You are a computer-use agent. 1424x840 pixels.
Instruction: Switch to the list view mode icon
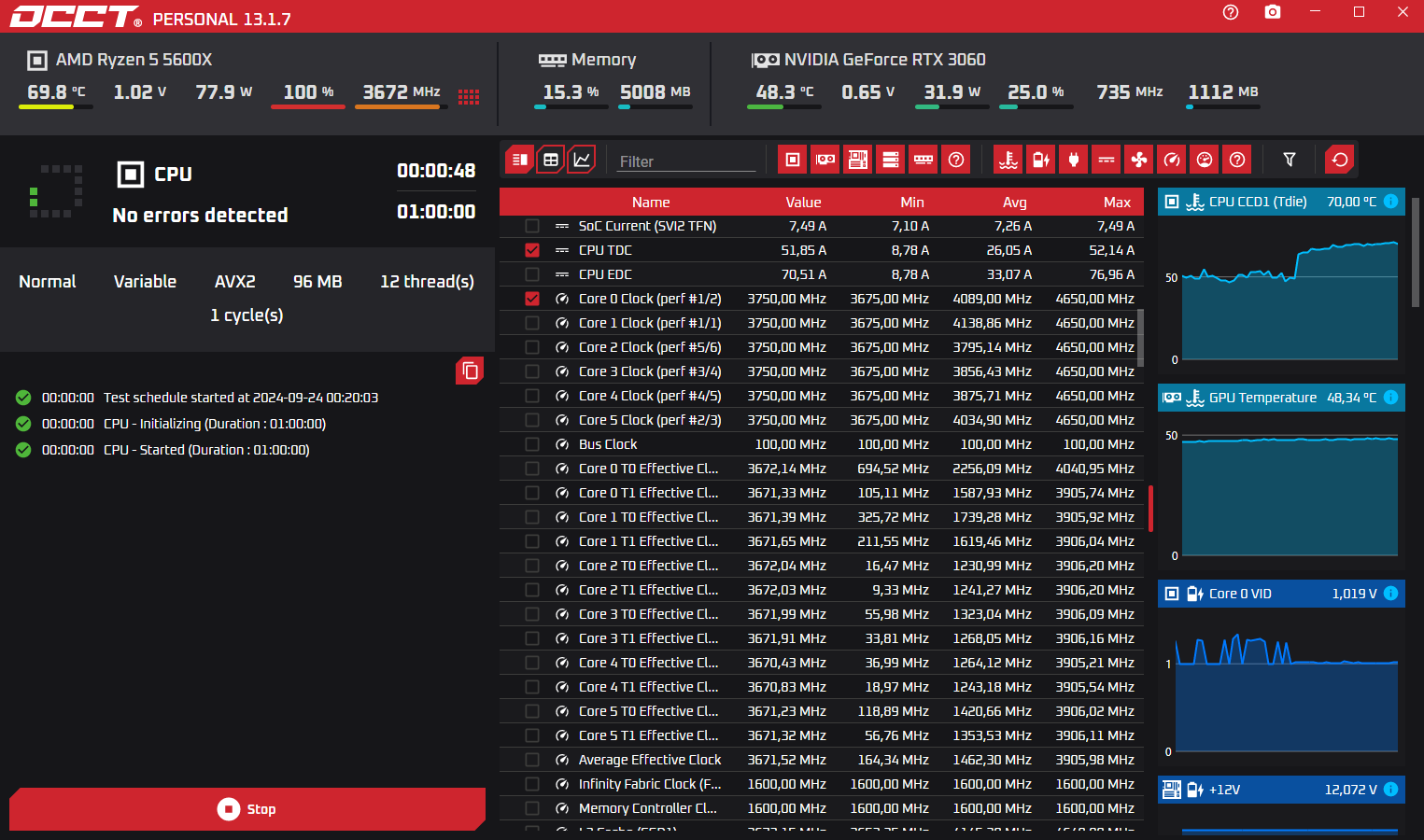(x=519, y=160)
